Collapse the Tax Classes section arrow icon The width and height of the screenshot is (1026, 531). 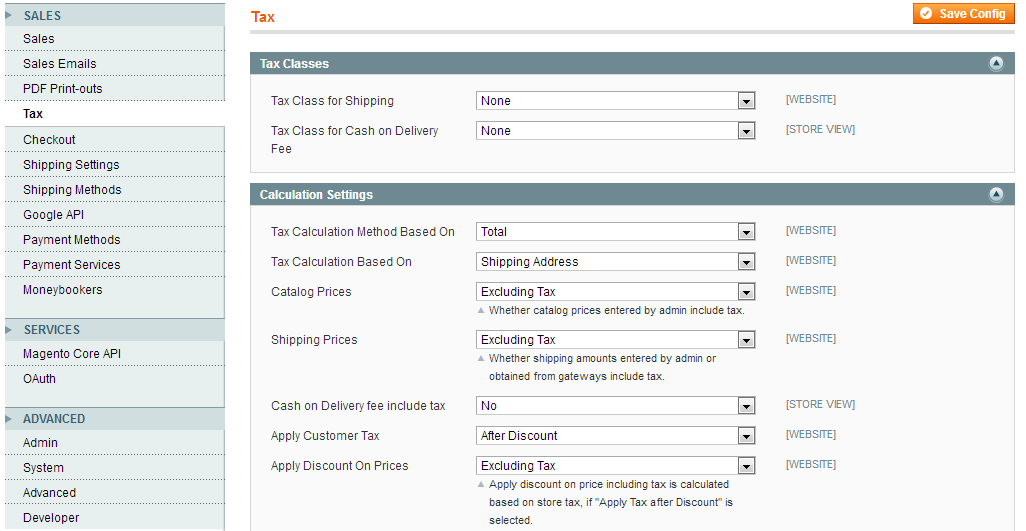click(996, 63)
